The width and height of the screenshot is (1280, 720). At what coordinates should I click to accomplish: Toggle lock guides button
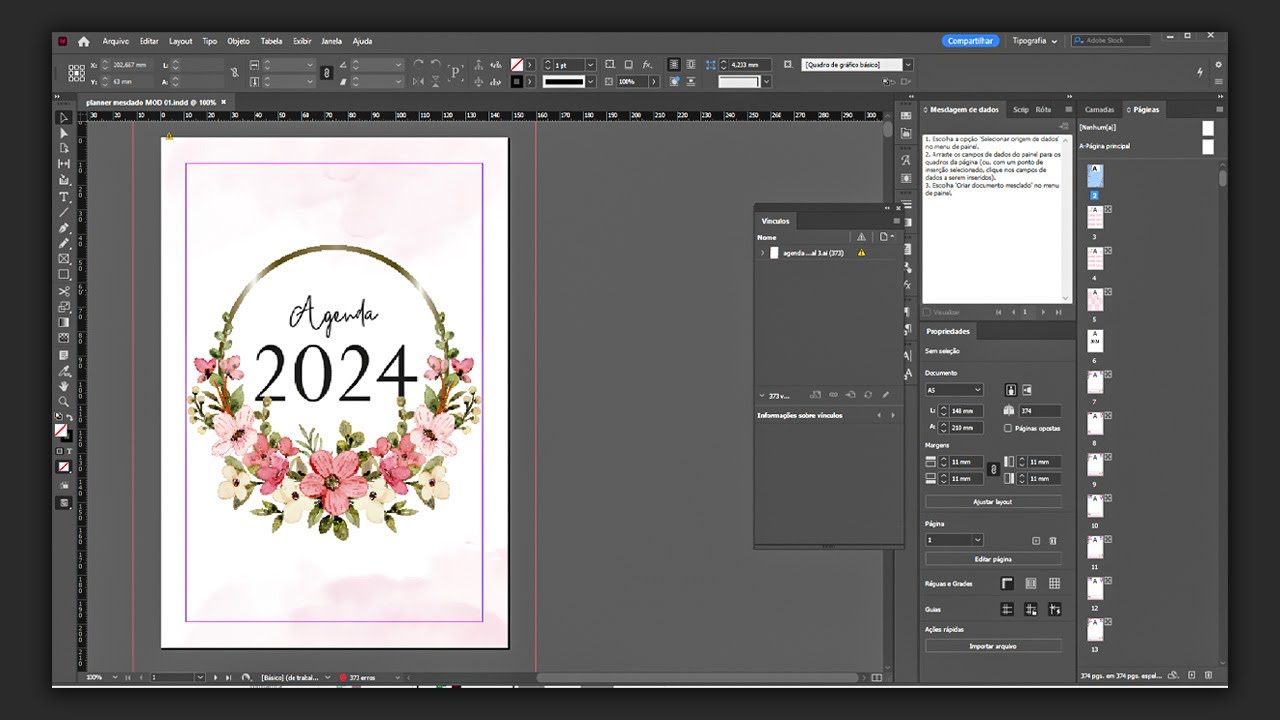coord(1031,609)
